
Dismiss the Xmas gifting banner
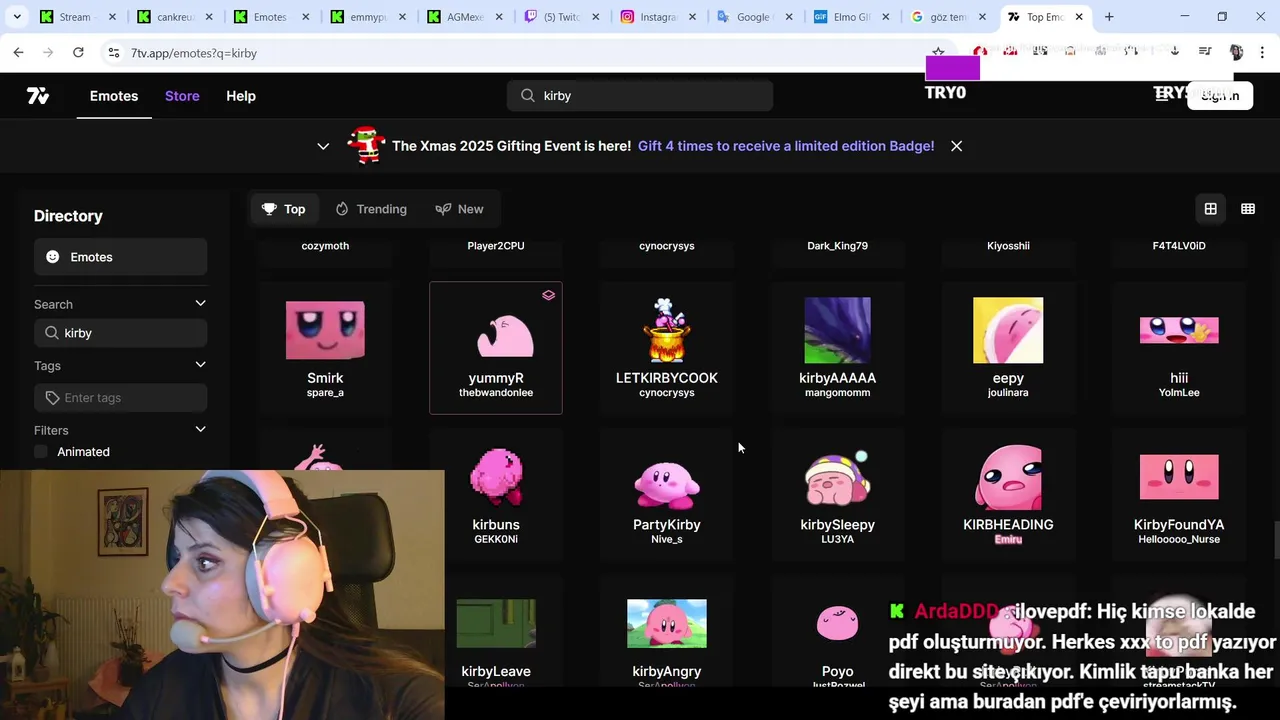tap(956, 146)
